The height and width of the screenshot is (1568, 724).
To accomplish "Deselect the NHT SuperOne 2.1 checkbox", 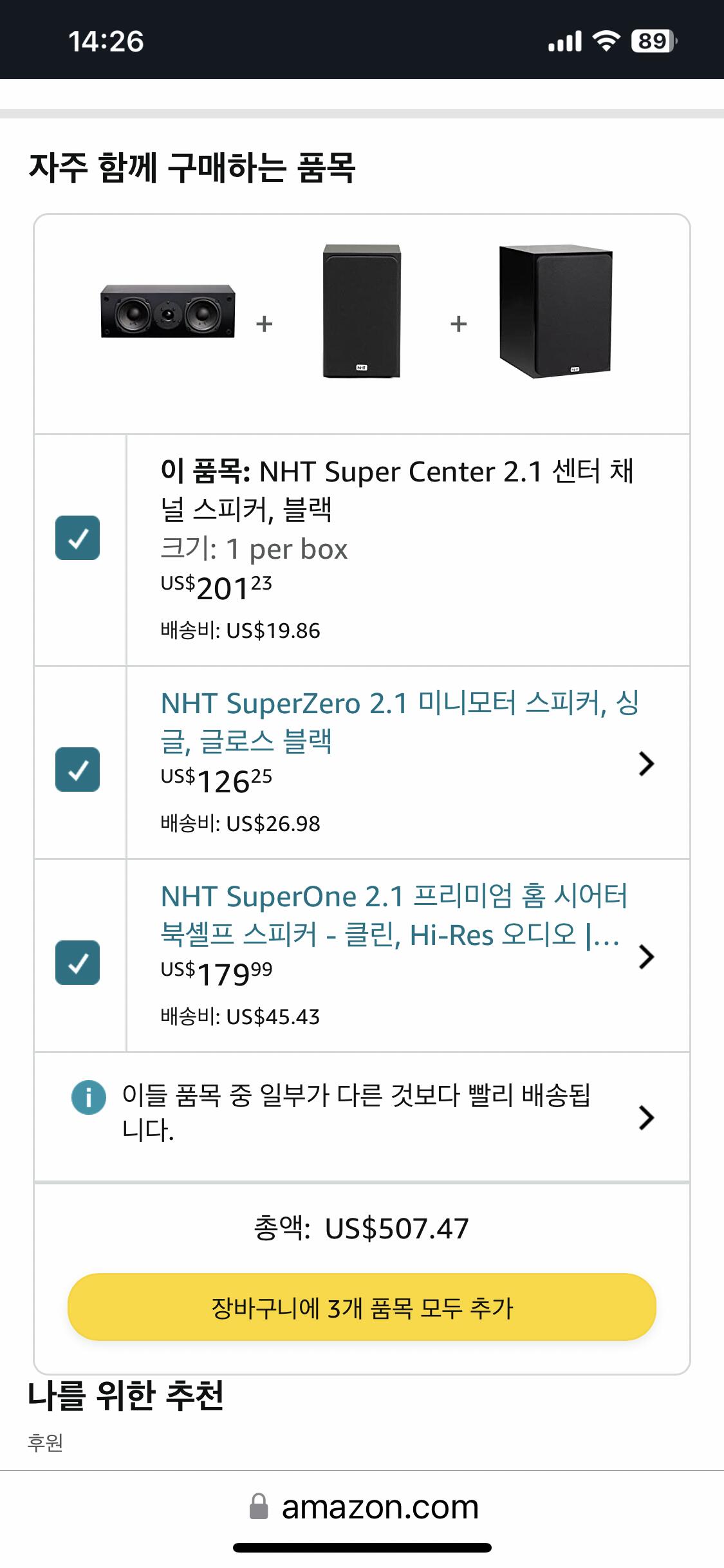I will tap(77, 962).
